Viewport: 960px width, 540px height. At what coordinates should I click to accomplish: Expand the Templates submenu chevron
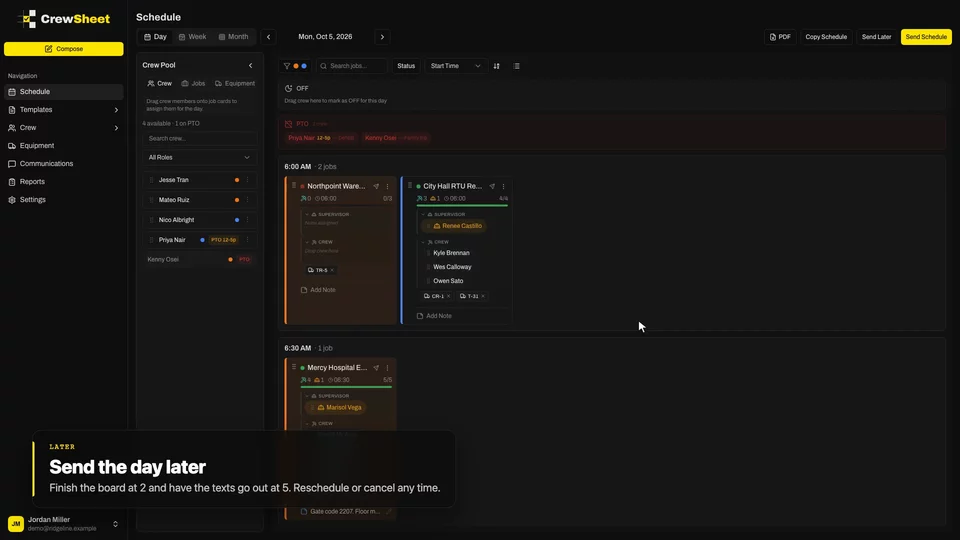coord(116,110)
